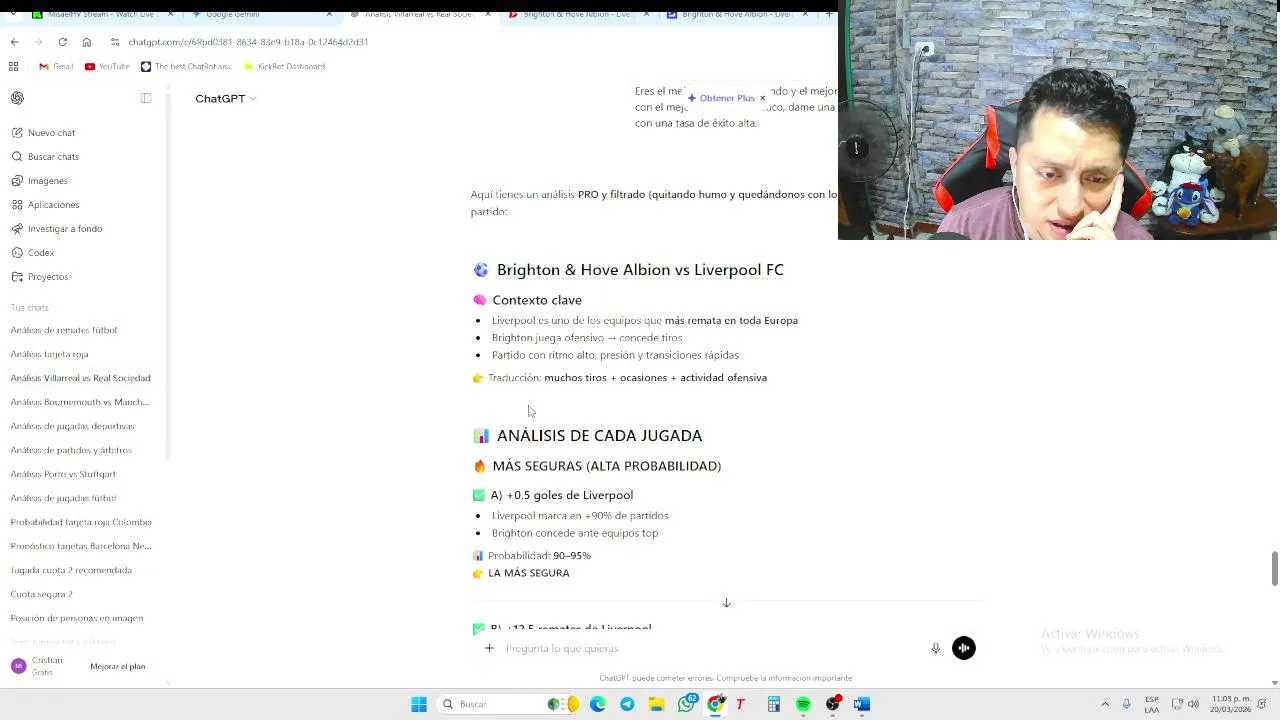This screenshot has width=1280, height=720.
Task: Open the Calculator from the taskbar
Action: [x=774, y=704]
